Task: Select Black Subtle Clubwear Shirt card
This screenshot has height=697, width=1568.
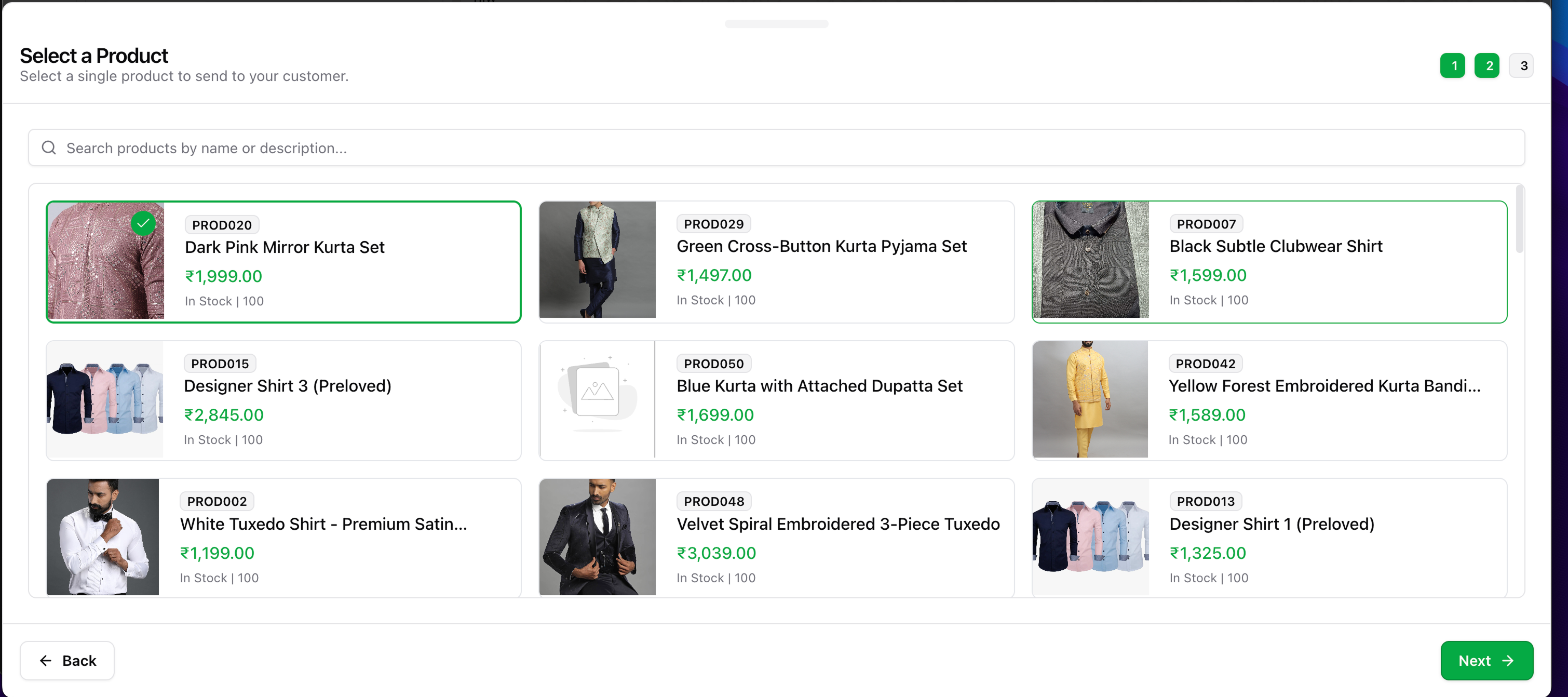Action: [x=1275, y=247]
